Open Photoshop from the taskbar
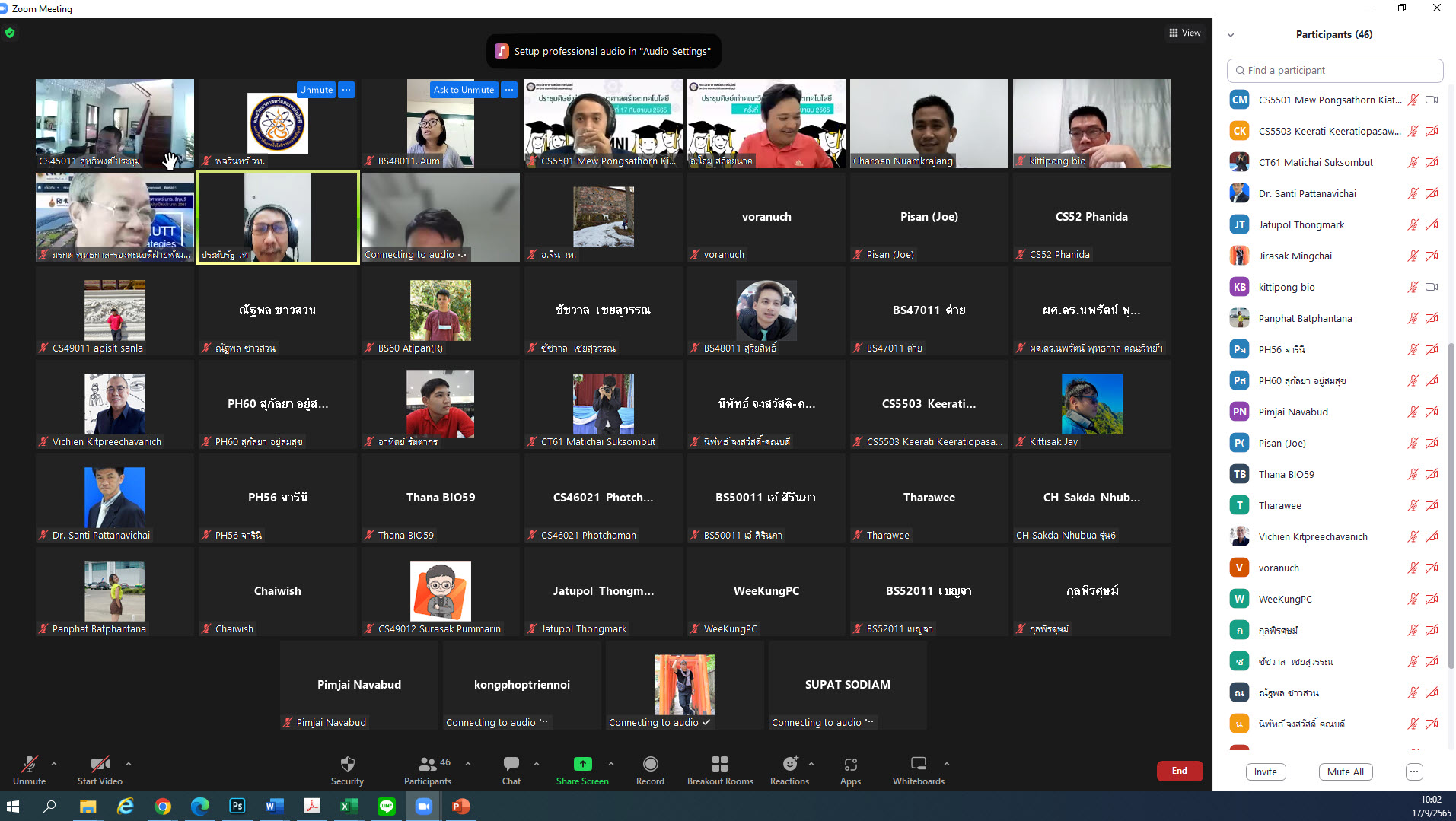This screenshot has width=1456, height=821. (x=237, y=806)
